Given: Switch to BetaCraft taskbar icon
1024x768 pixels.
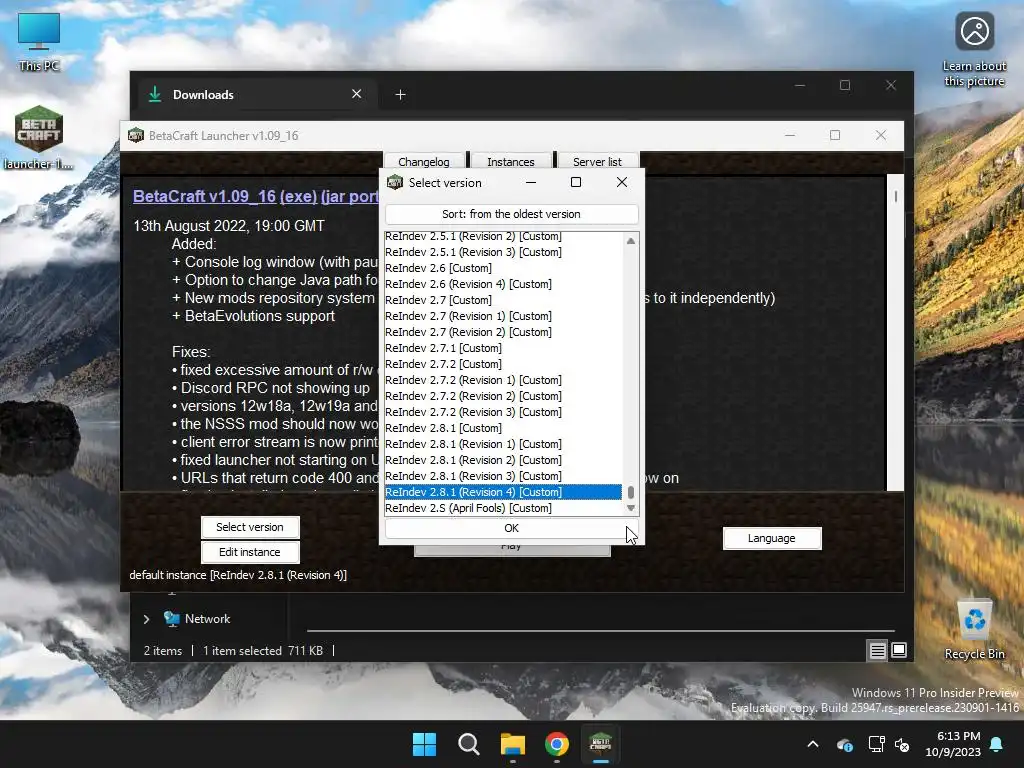Looking at the screenshot, I should (x=600, y=744).
